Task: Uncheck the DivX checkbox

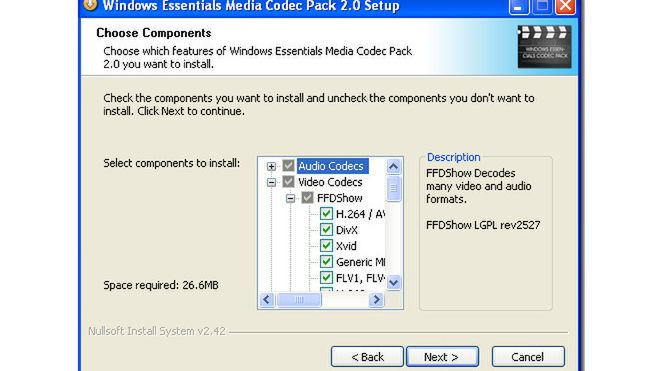Action: click(326, 230)
